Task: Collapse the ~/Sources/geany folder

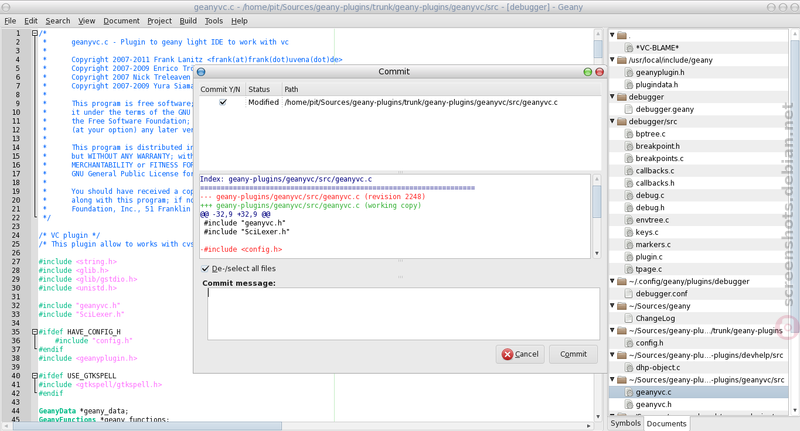Action: 612,306
